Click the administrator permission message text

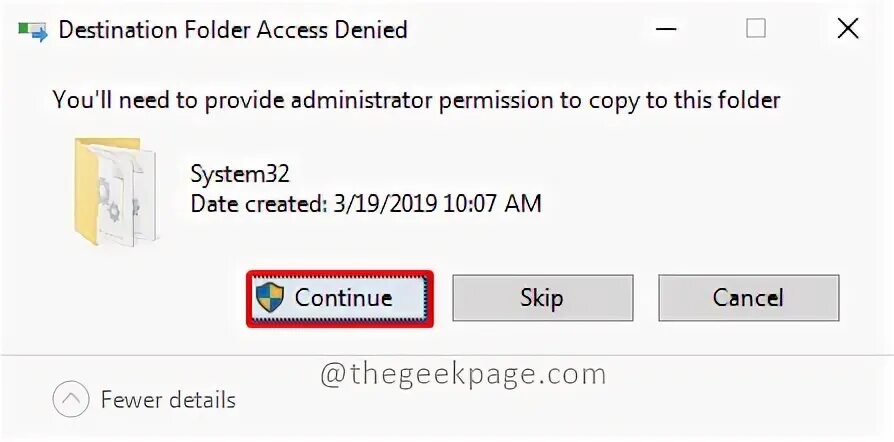[416, 100]
